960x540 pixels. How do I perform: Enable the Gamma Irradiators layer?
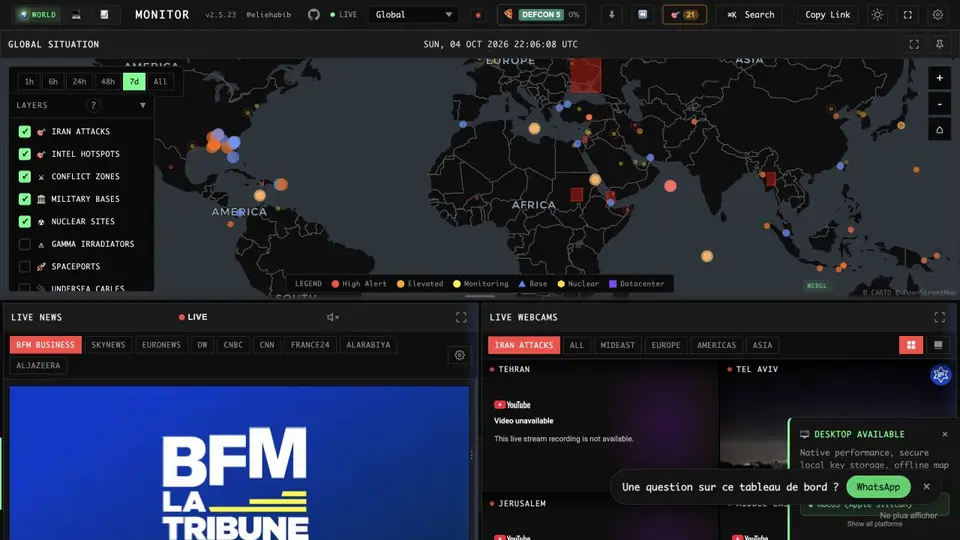pos(24,244)
